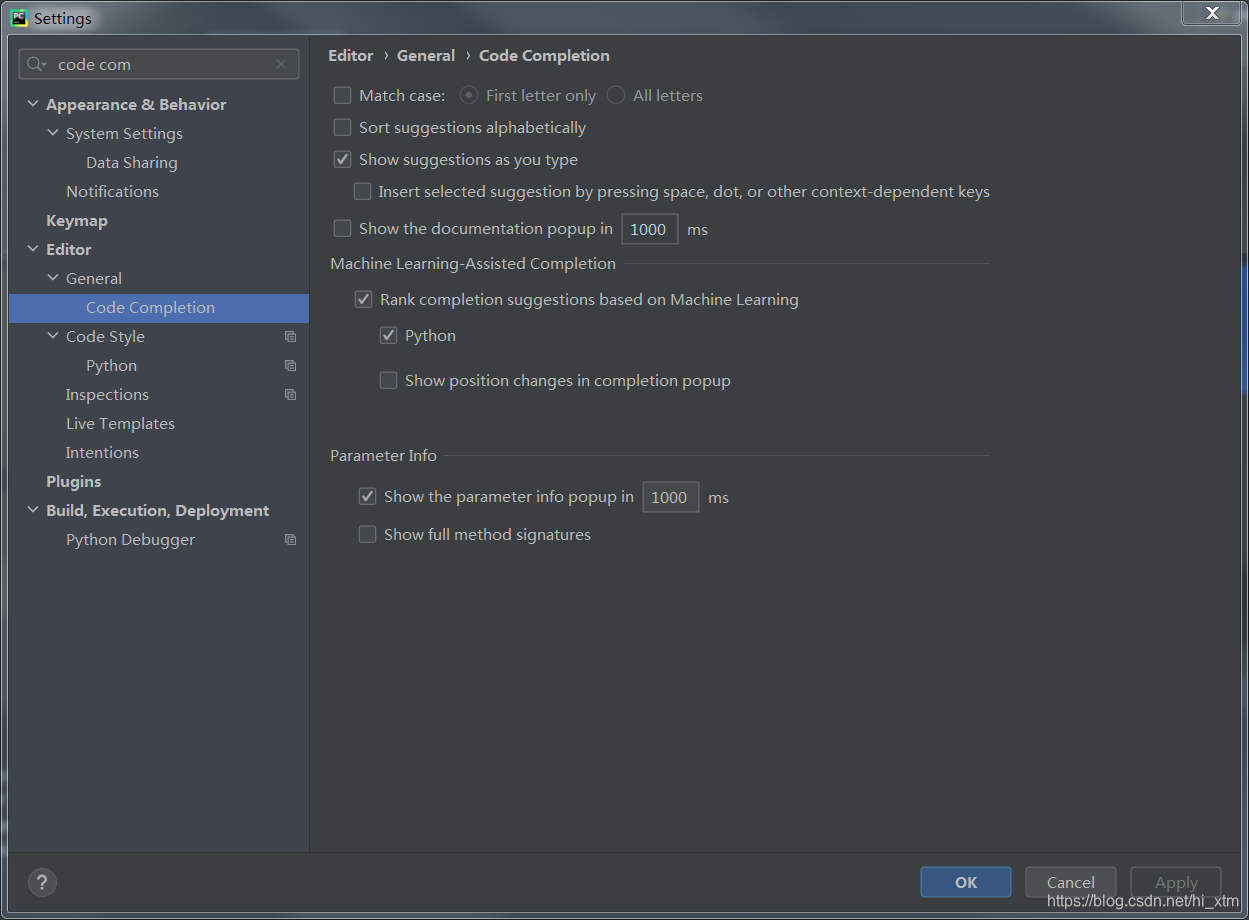This screenshot has height=920, width=1249.
Task: Toggle Sort suggestions alphabetically
Action: click(342, 127)
